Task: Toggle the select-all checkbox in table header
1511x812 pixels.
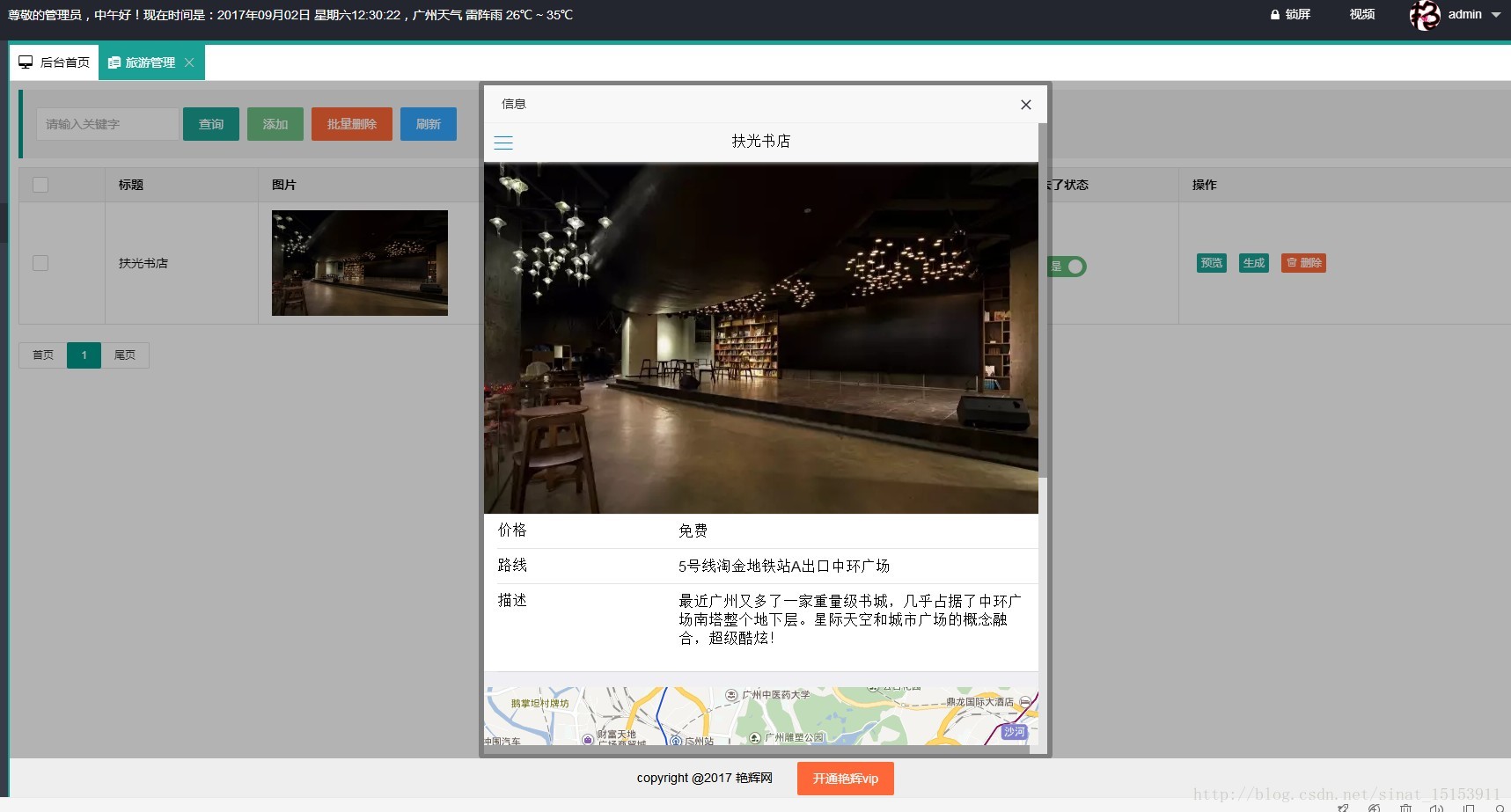Action: pos(40,185)
